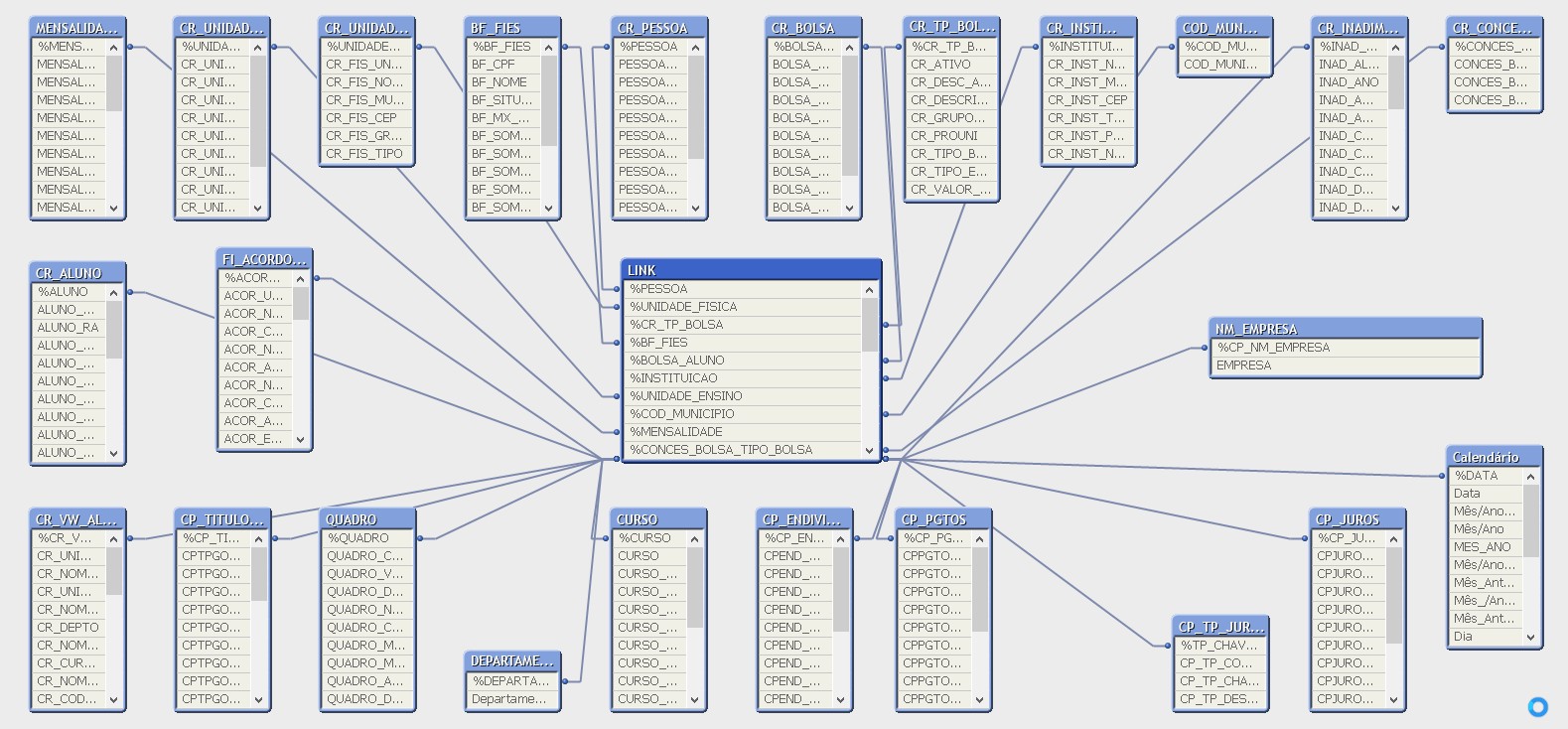This screenshot has width=1568, height=729.
Task: Select the %DATA field in Calendário
Action: click(1486, 476)
